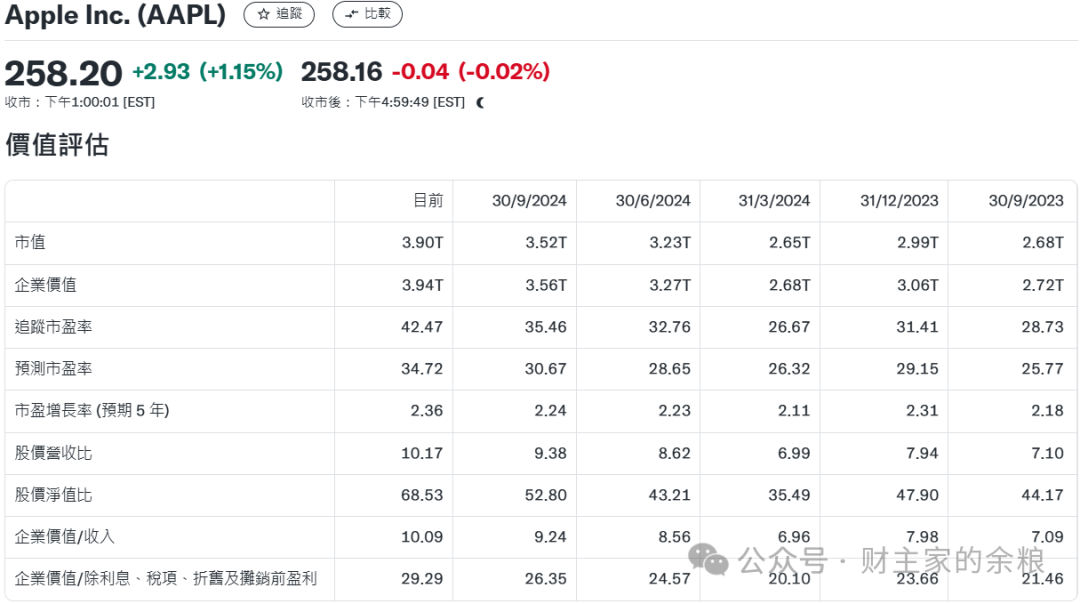Click price-to-book value 52.80
1080x604 pixels.
click(546, 494)
